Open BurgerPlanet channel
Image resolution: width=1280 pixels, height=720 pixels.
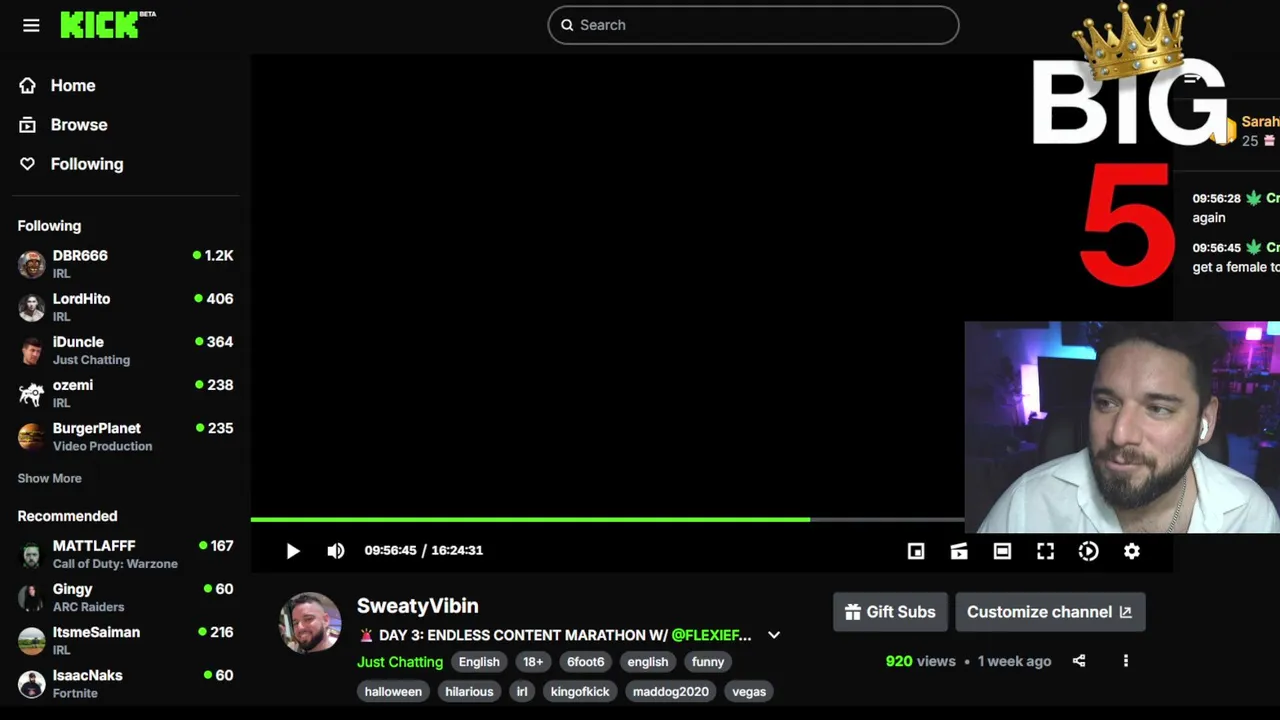tap(125, 436)
